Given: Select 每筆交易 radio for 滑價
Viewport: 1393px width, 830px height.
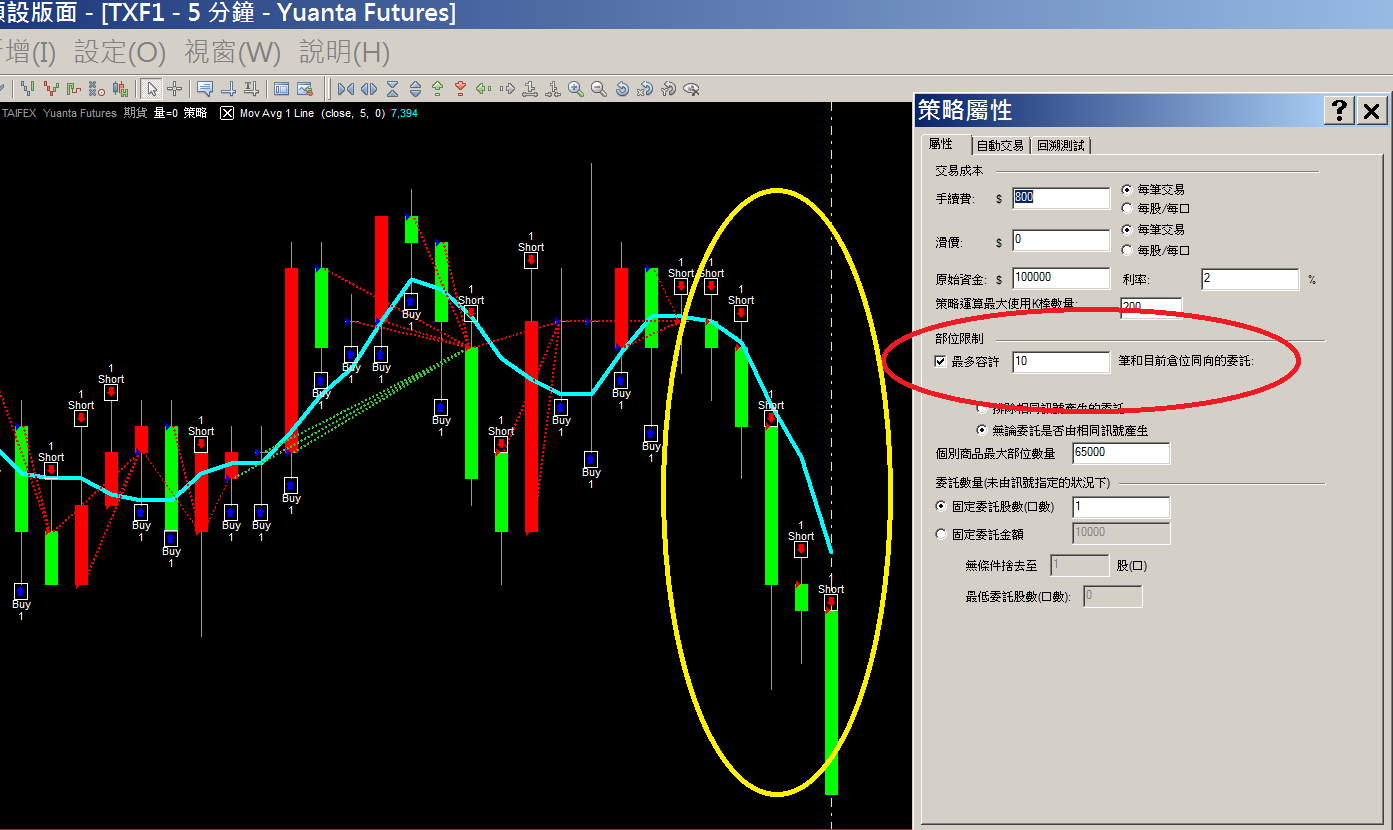Looking at the screenshot, I should 1128,230.
